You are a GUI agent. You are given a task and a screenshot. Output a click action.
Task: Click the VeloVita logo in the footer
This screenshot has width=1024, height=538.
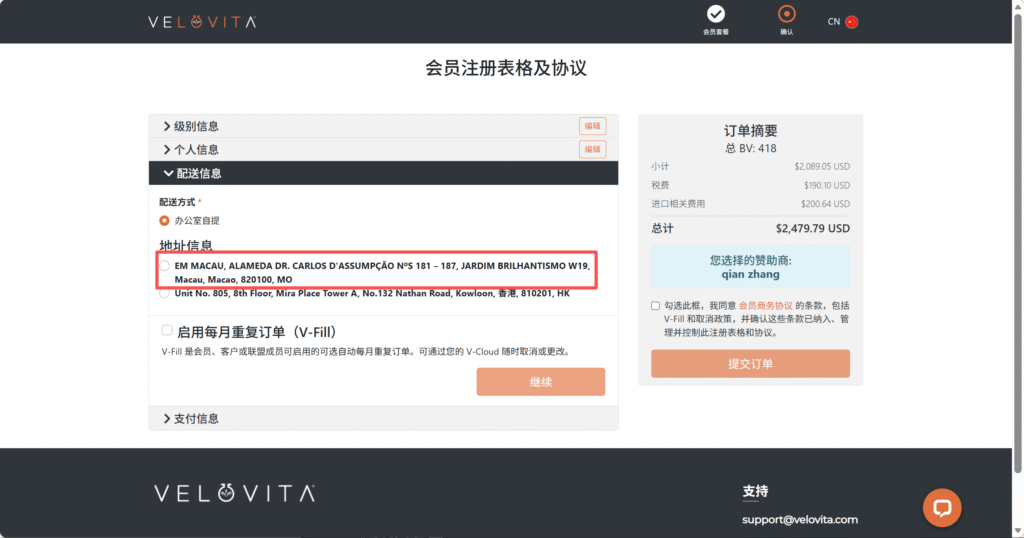pos(235,493)
